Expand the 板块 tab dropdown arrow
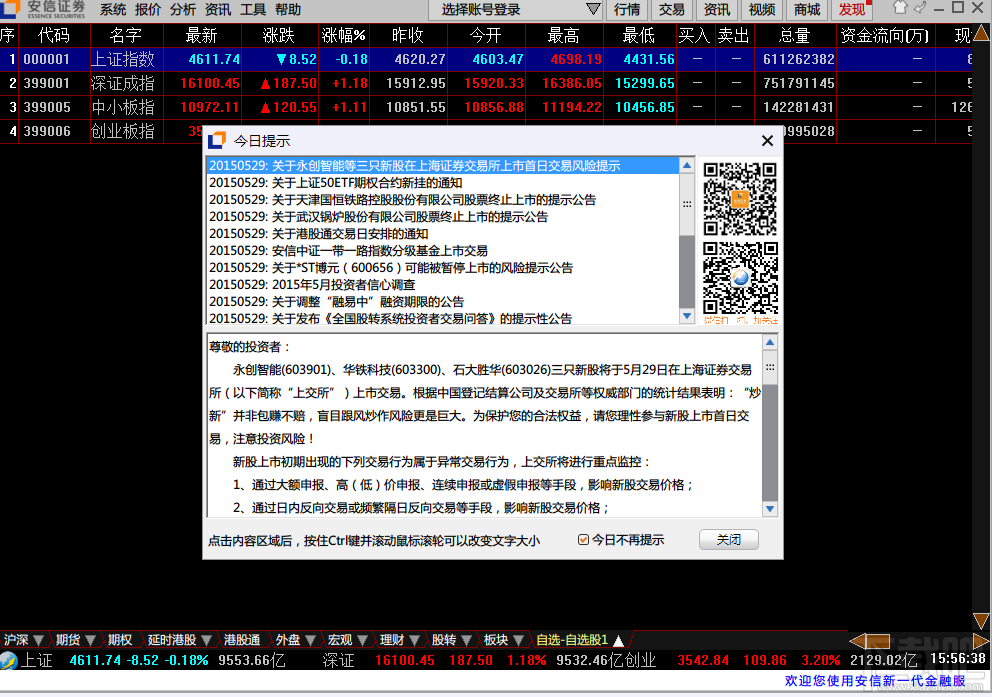 click(x=519, y=640)
